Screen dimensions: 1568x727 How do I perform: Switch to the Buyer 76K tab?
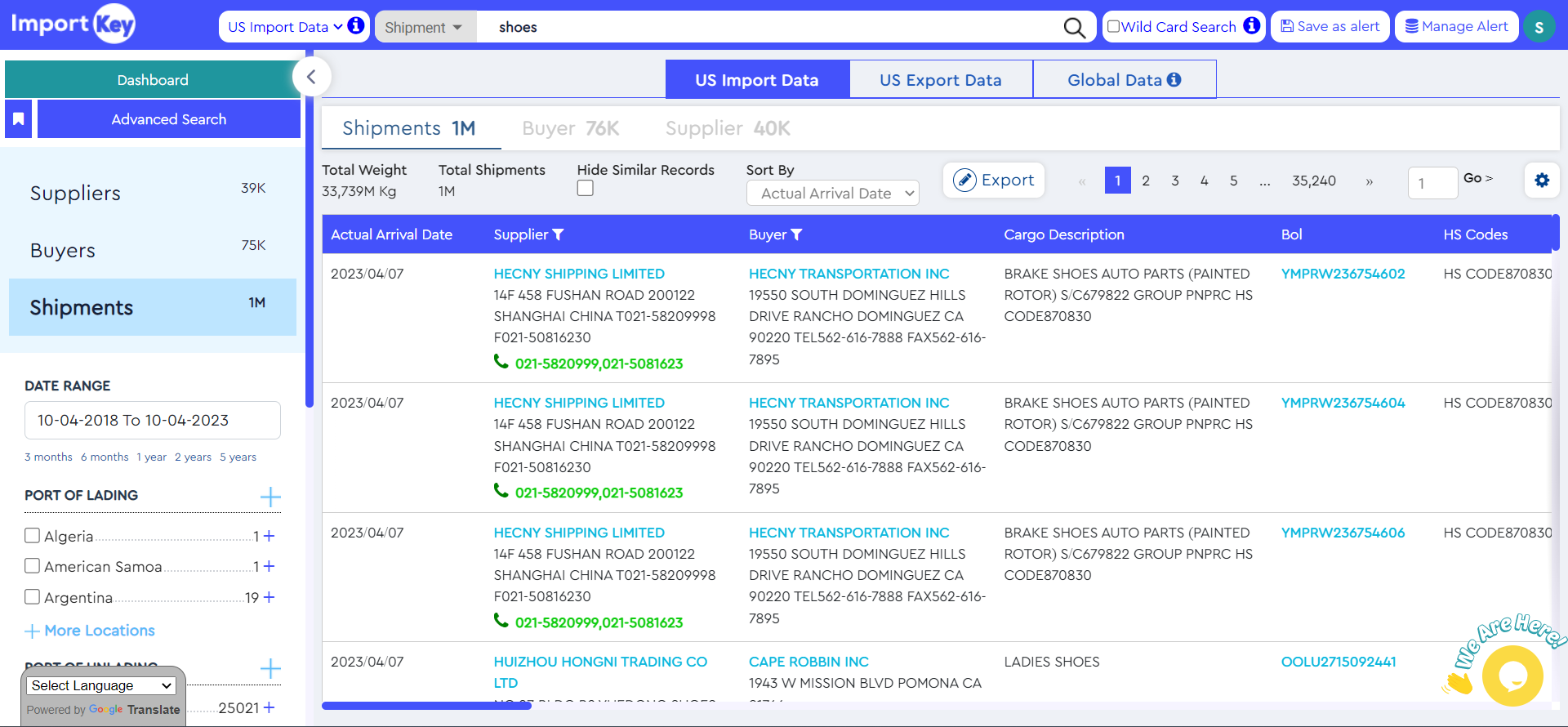click(x=570, y=128)
